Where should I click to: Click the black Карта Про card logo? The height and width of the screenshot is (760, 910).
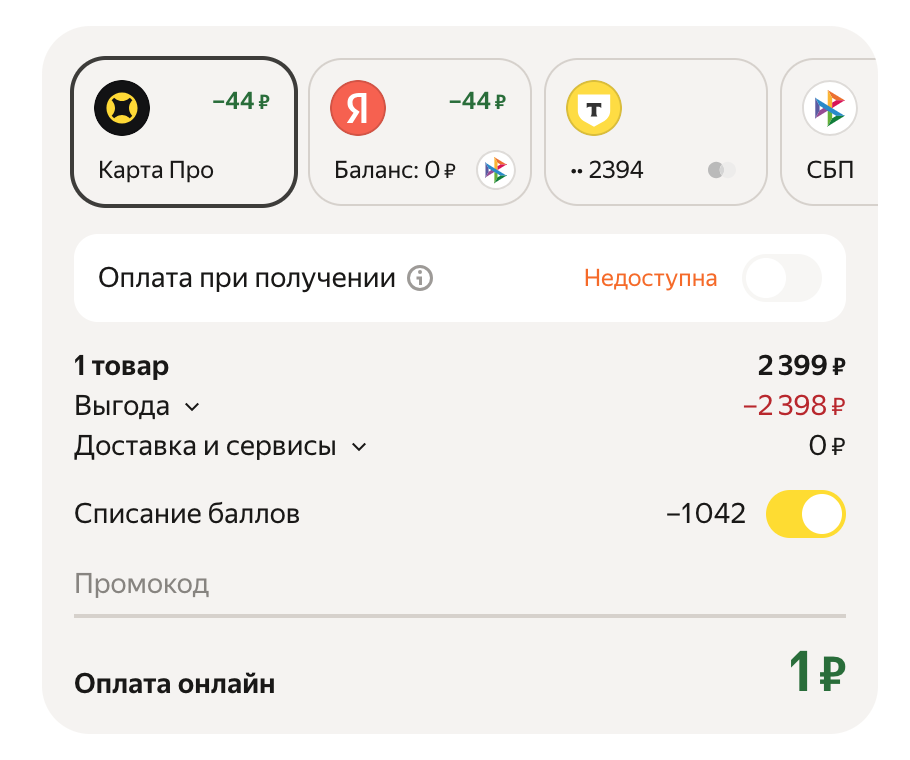[x=122, y=107]
